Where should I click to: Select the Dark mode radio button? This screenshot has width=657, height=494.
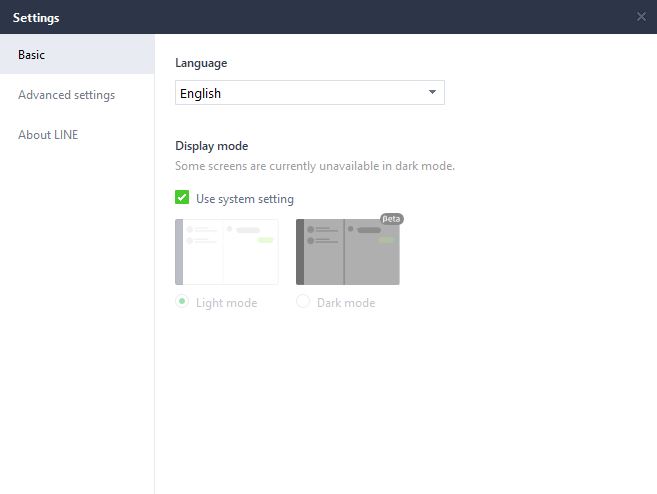click(x=303, y=301)
